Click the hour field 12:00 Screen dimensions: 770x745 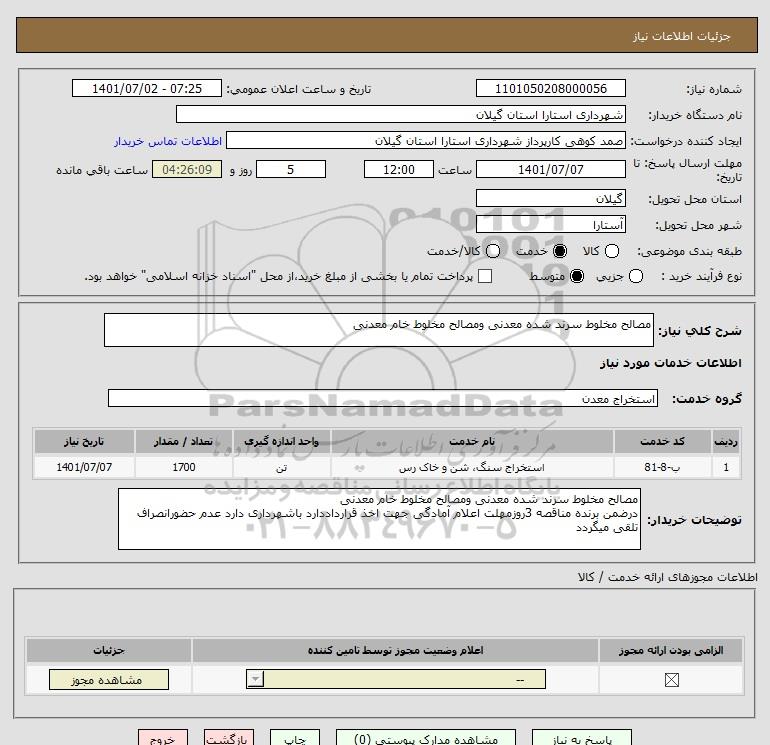coord(399,169)
